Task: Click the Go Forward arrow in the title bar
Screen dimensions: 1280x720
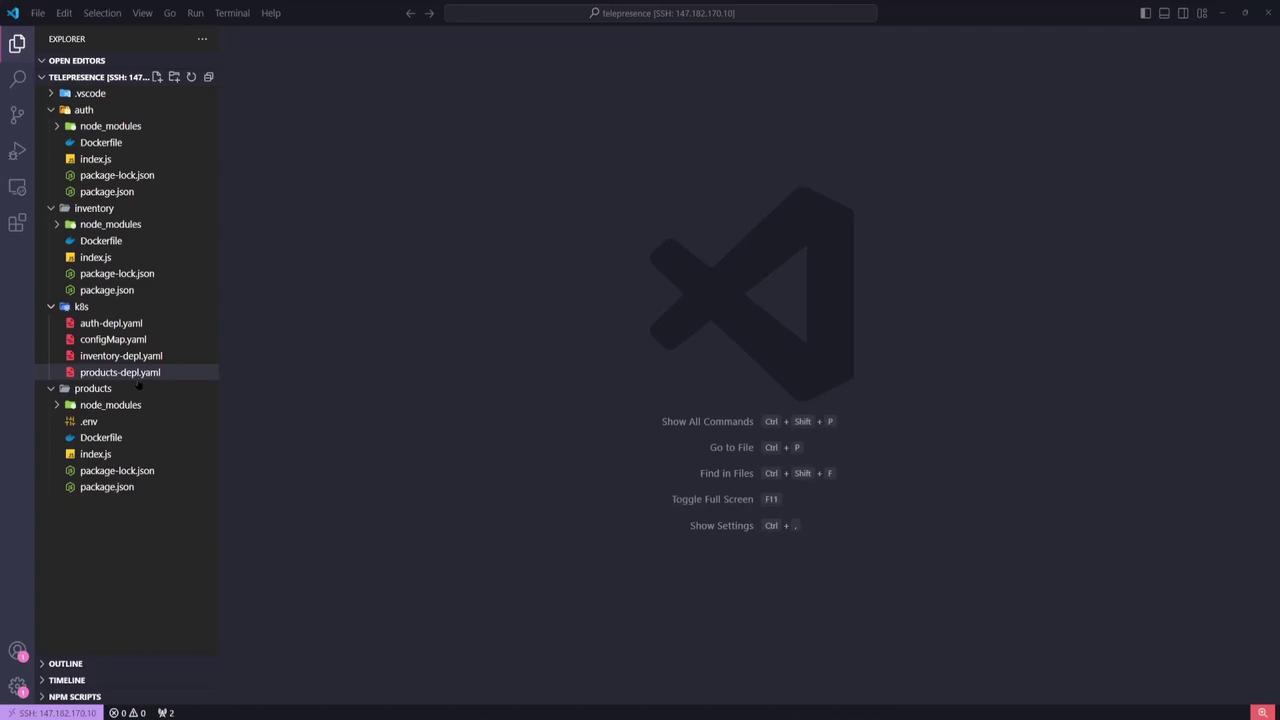Action: (429, 13)
